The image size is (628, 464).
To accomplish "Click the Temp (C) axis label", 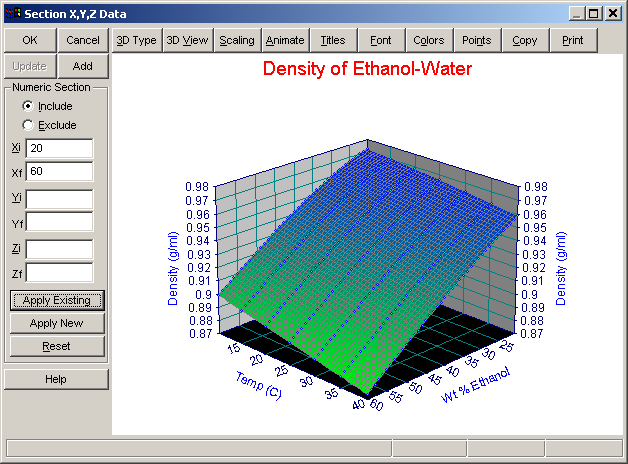I will 259,385.
